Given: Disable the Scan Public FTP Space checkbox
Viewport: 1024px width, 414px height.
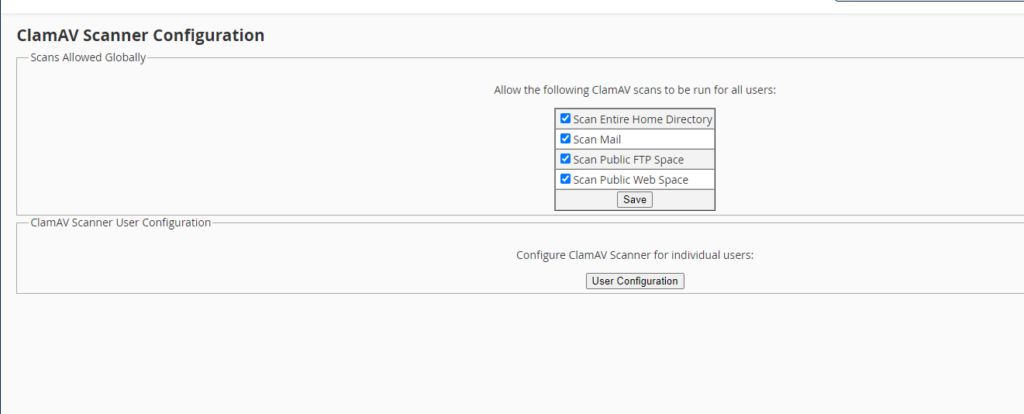Looking at the screenshot, I should point(565,159).
